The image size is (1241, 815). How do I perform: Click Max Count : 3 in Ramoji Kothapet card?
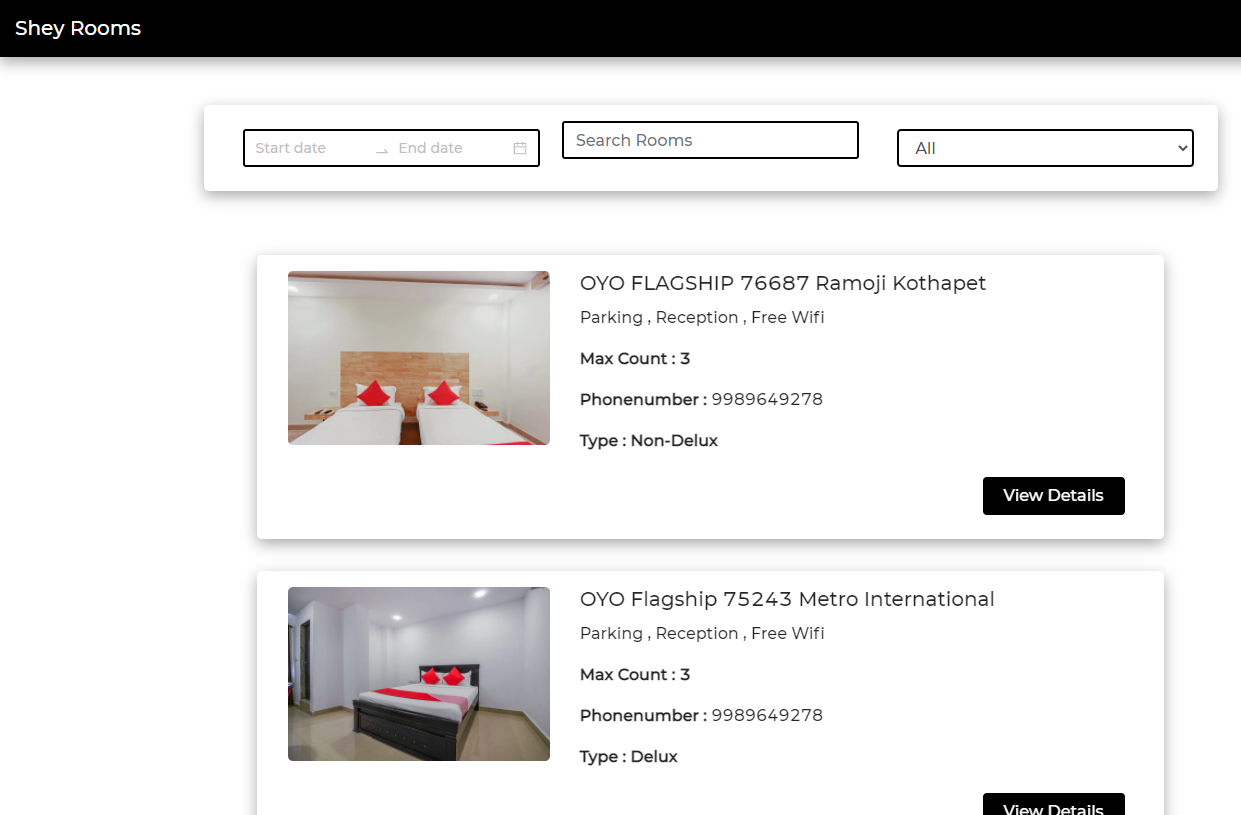[x=635, y=359]
